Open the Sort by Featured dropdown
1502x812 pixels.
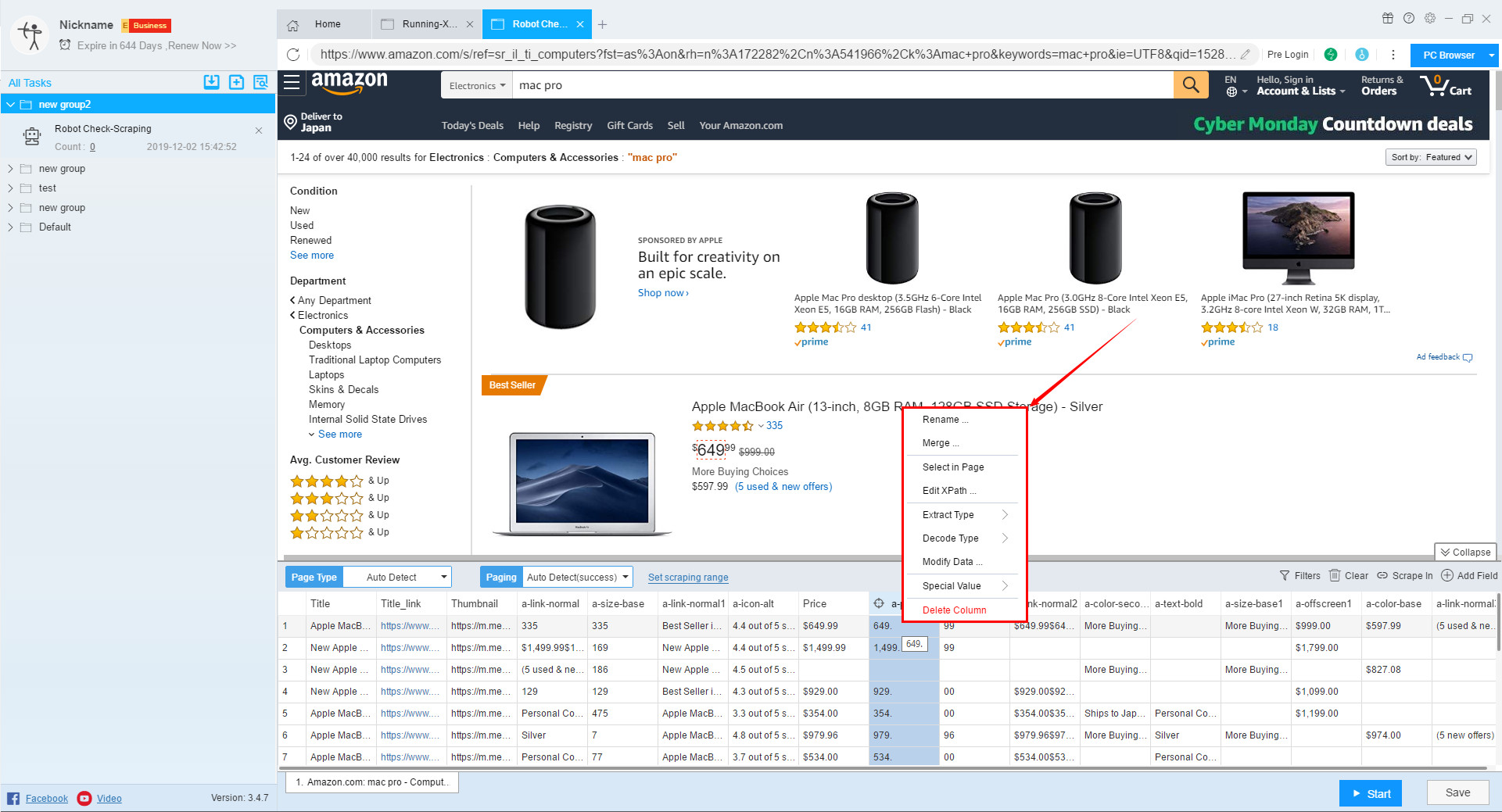(x=1431, y=157)
